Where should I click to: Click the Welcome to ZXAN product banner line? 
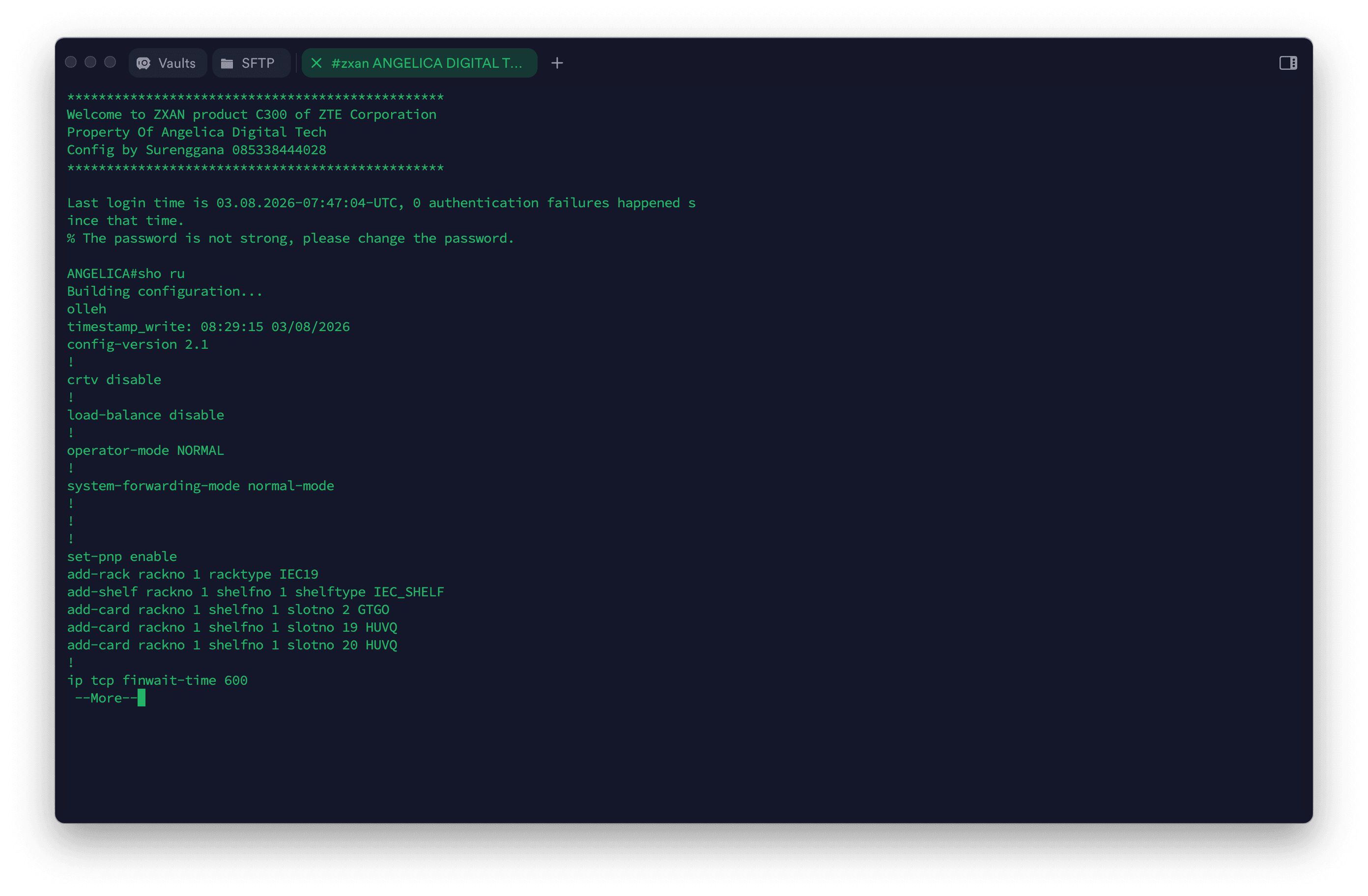point(251,114)
